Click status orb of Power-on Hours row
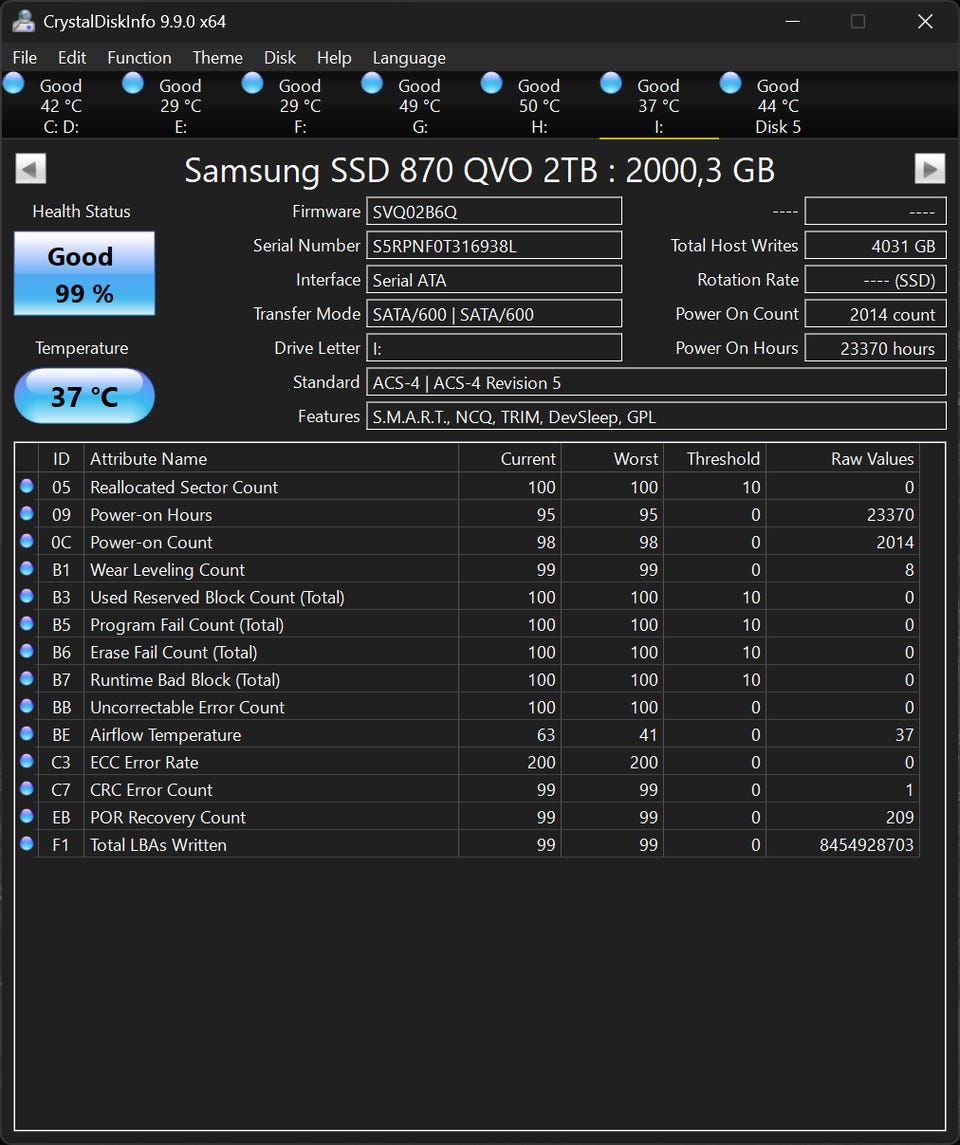Viewport: 960px width, 1145px height. click(27, 513)
